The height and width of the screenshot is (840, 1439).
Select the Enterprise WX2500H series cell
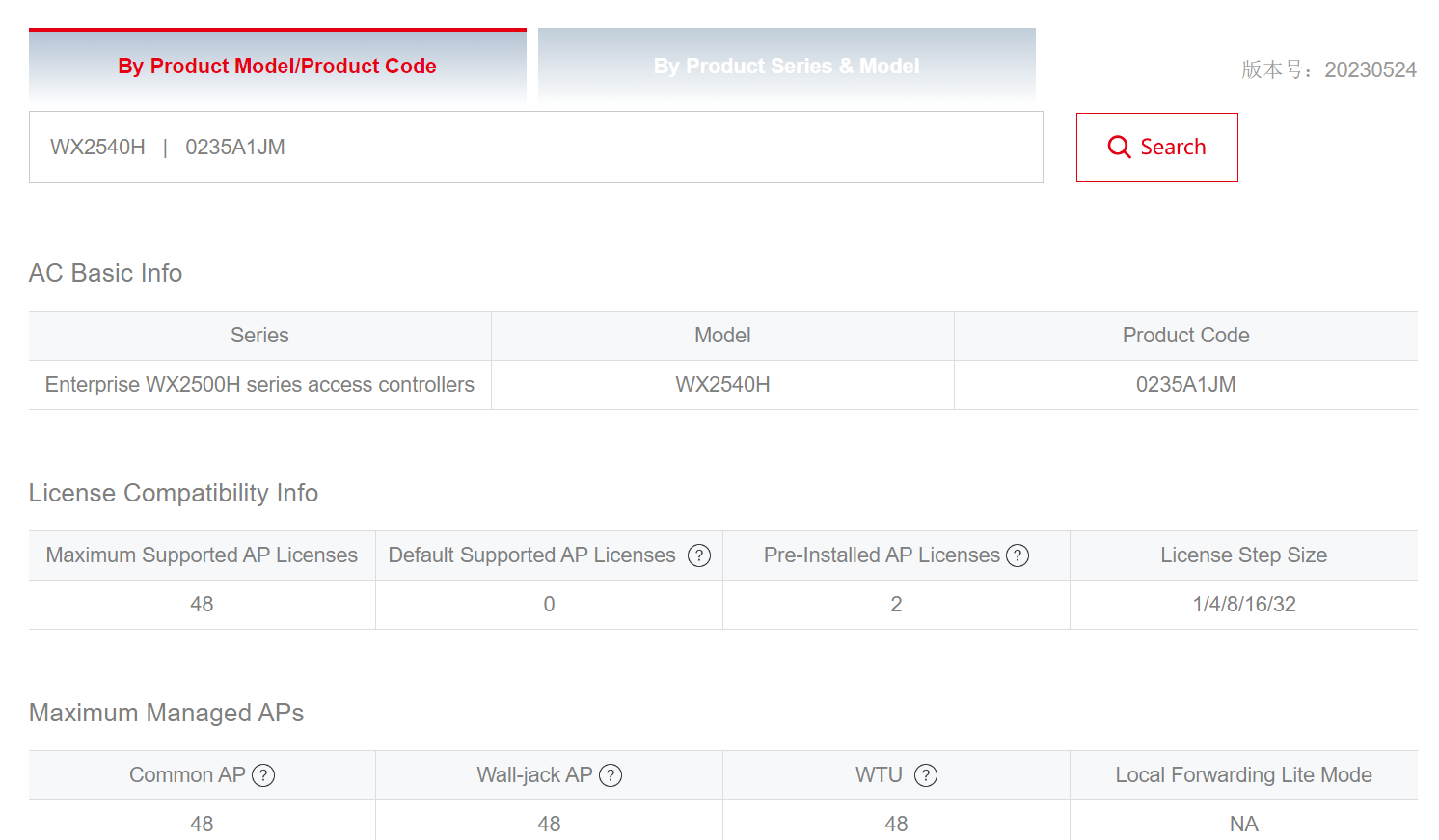pyautogui.click(x=259, y=385)
